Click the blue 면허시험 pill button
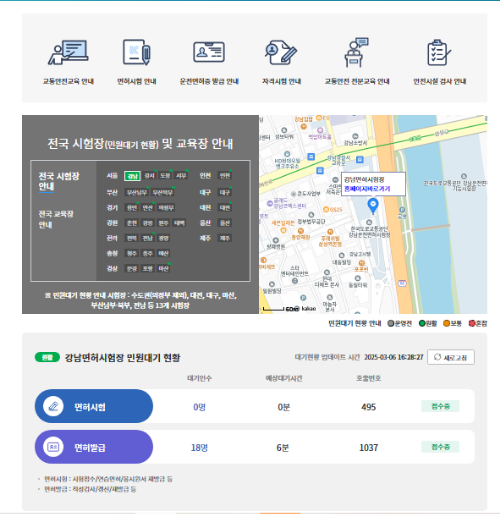The height and width of the screenshot is (514, 500). 94,406
